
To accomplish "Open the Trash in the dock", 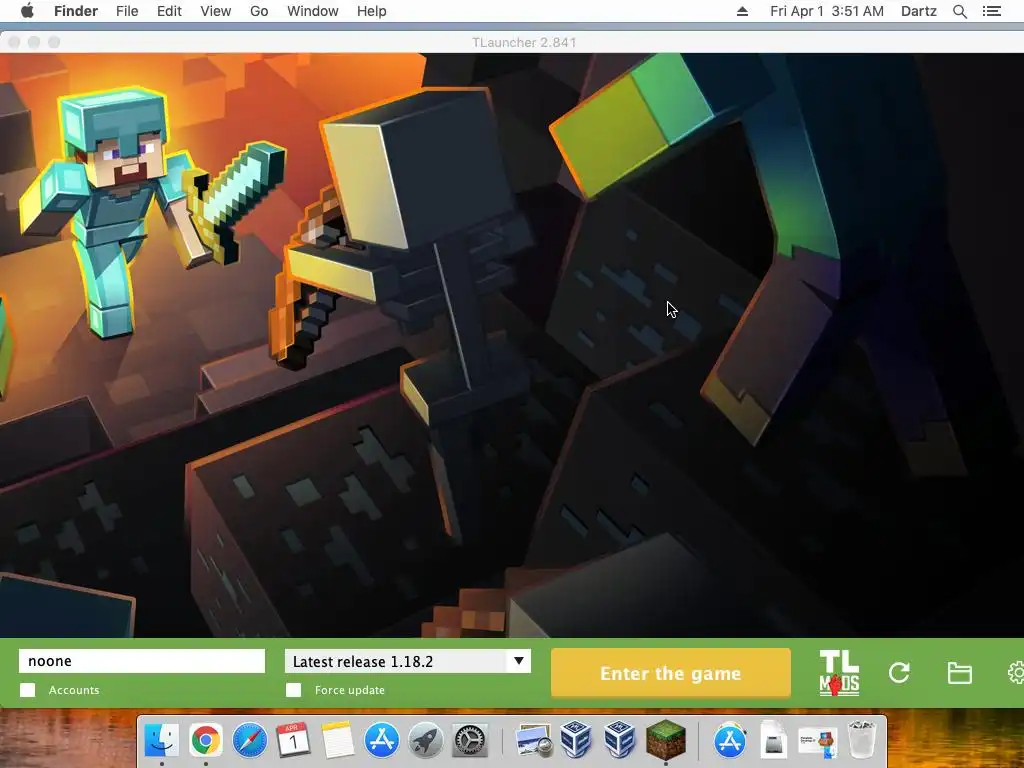I will [x=862, y=739].
